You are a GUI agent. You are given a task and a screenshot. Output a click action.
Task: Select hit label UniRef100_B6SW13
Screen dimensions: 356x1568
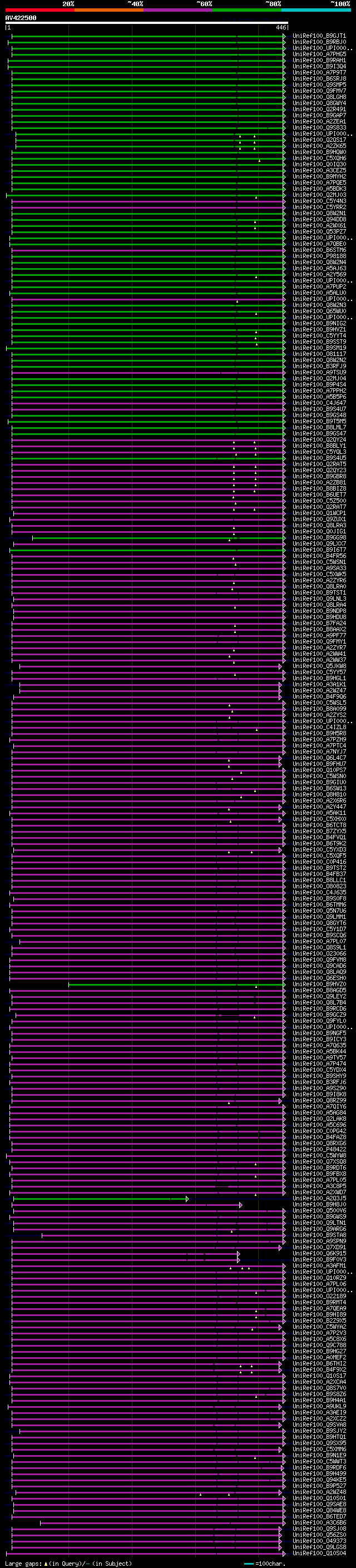point(319,788)
